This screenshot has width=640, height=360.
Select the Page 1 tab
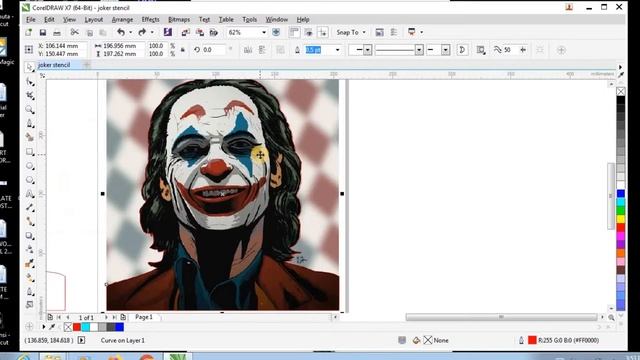pos(144,317)
